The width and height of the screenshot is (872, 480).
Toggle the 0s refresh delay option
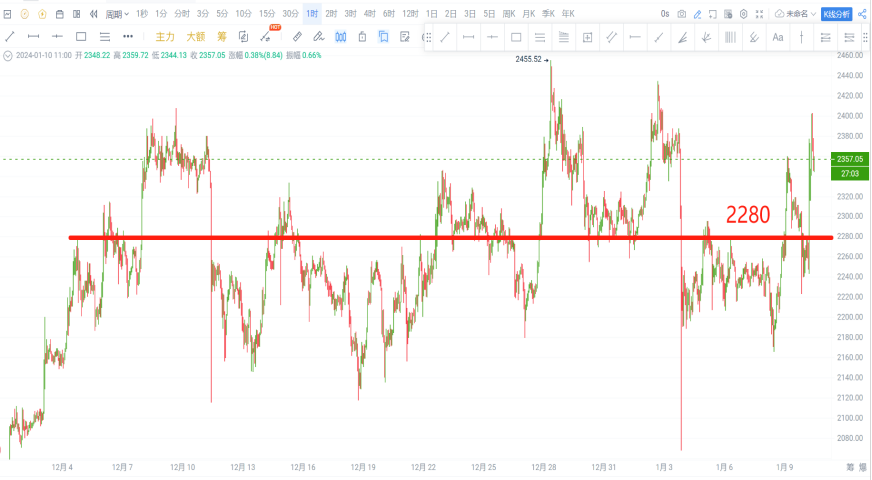665,14
